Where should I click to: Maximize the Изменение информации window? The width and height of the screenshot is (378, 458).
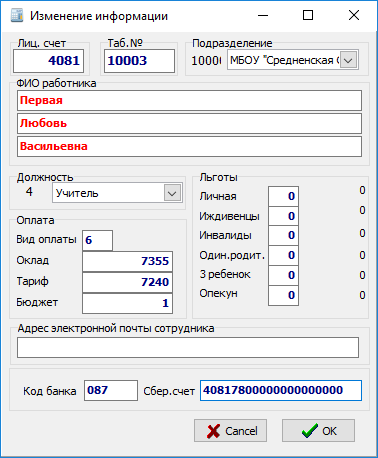[x=308, y=15]
